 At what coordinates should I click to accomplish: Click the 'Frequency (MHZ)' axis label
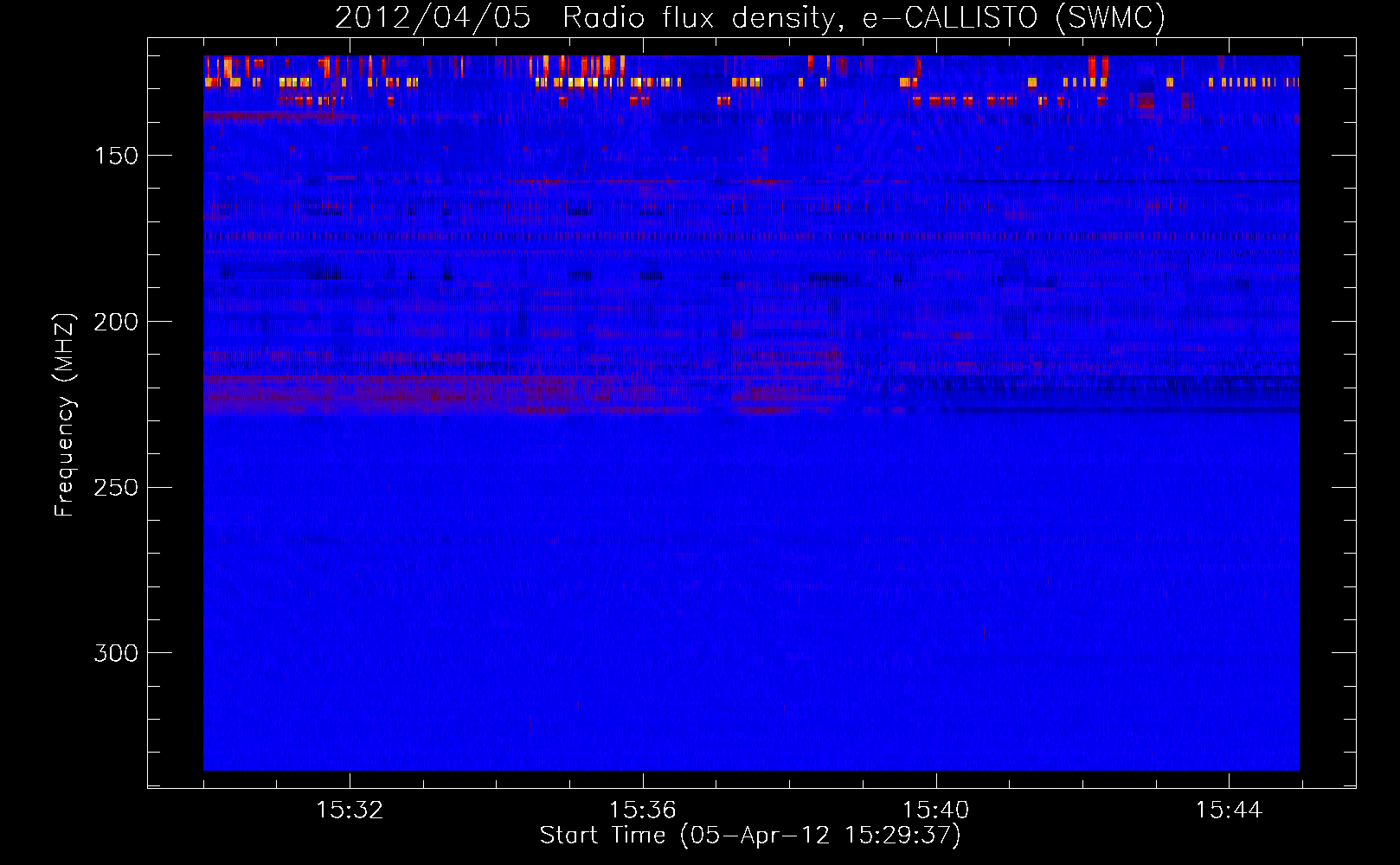pyautogui.click(x=65, y=415)
